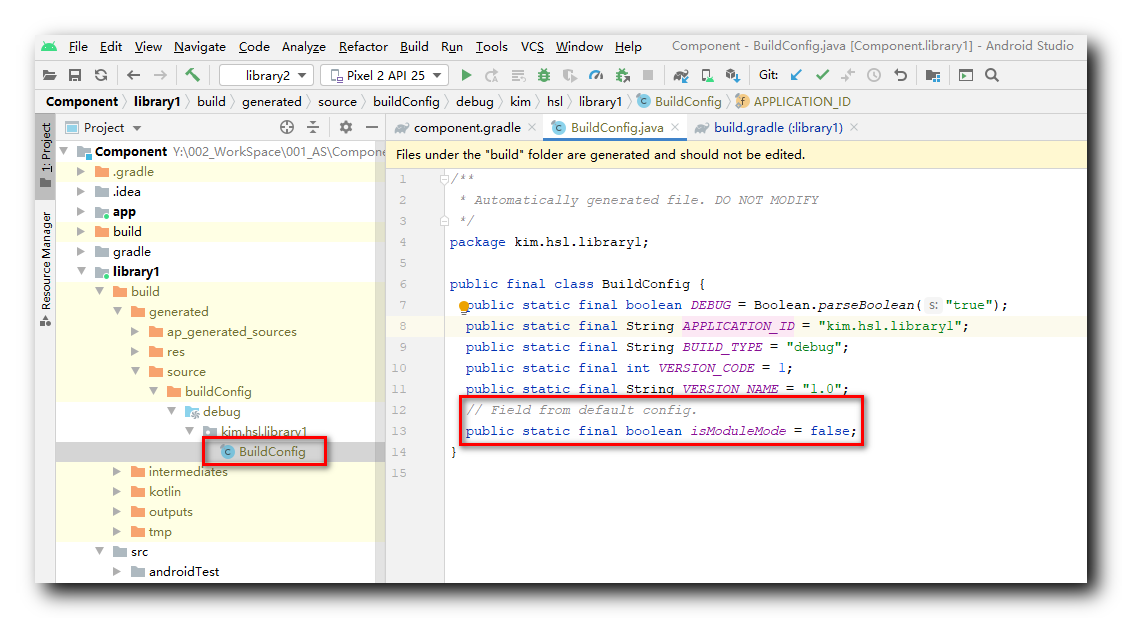
Task: Click the yellow intention bulb on line 7
Action: click(x=464, y=307)
